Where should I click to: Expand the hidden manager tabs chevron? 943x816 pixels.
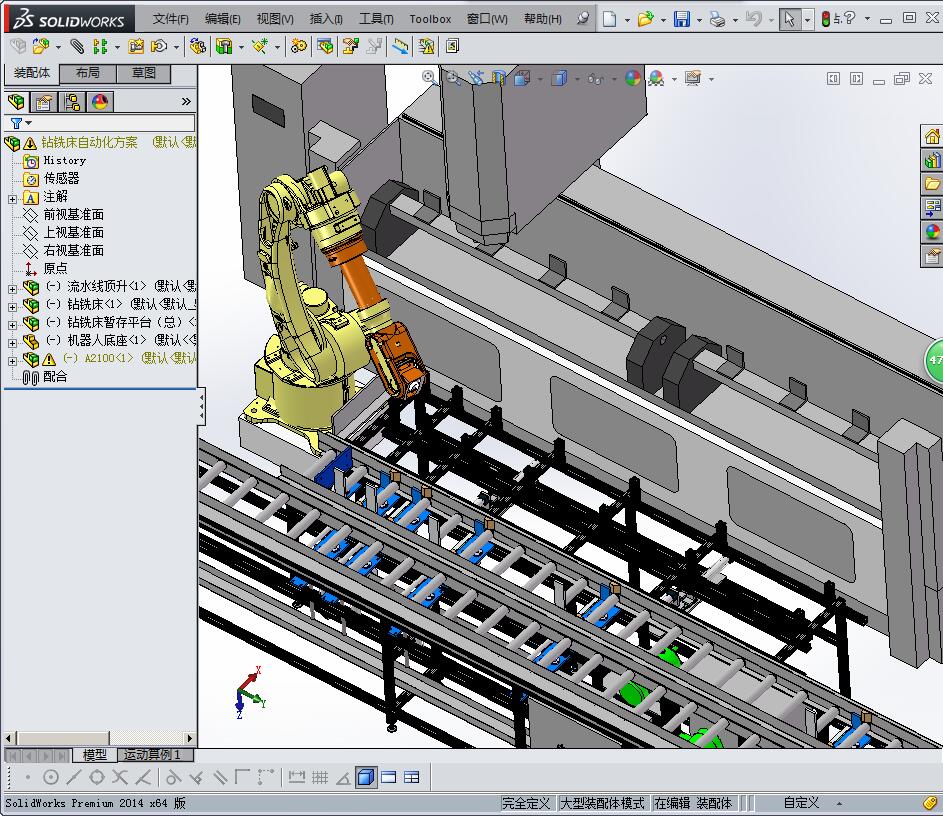pos(186,102)
